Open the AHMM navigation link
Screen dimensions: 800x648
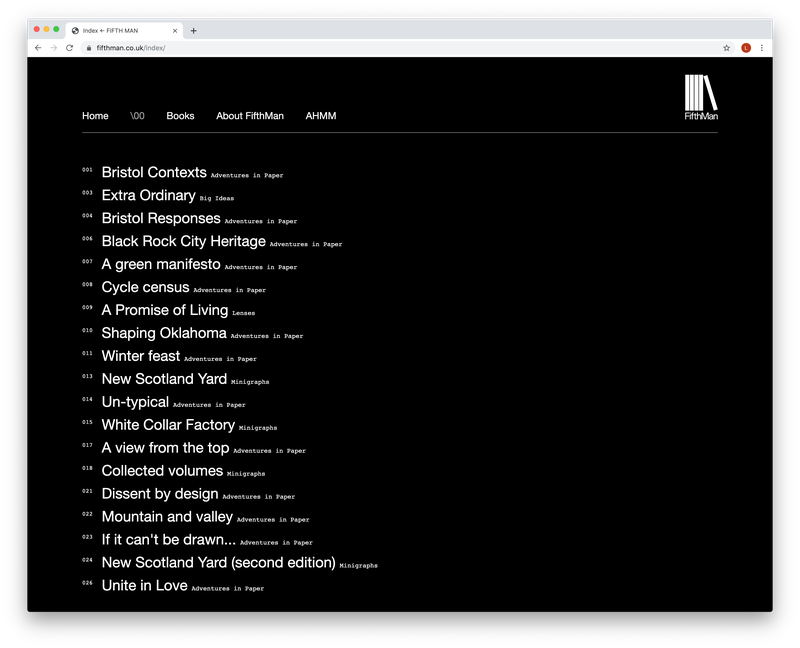pyautogui.click(x=320, y=116)
